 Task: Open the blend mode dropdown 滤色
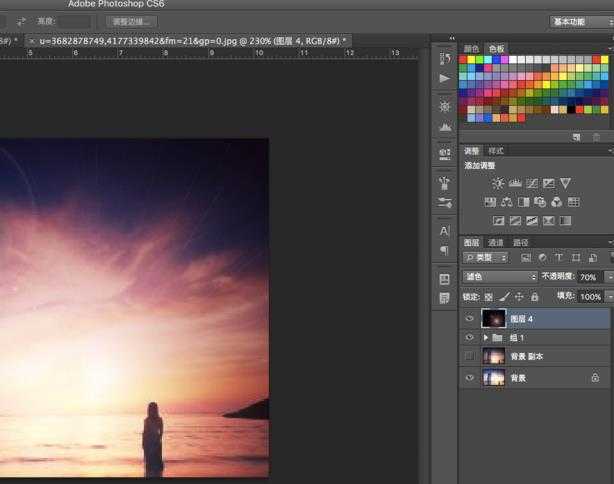[500, 277]
